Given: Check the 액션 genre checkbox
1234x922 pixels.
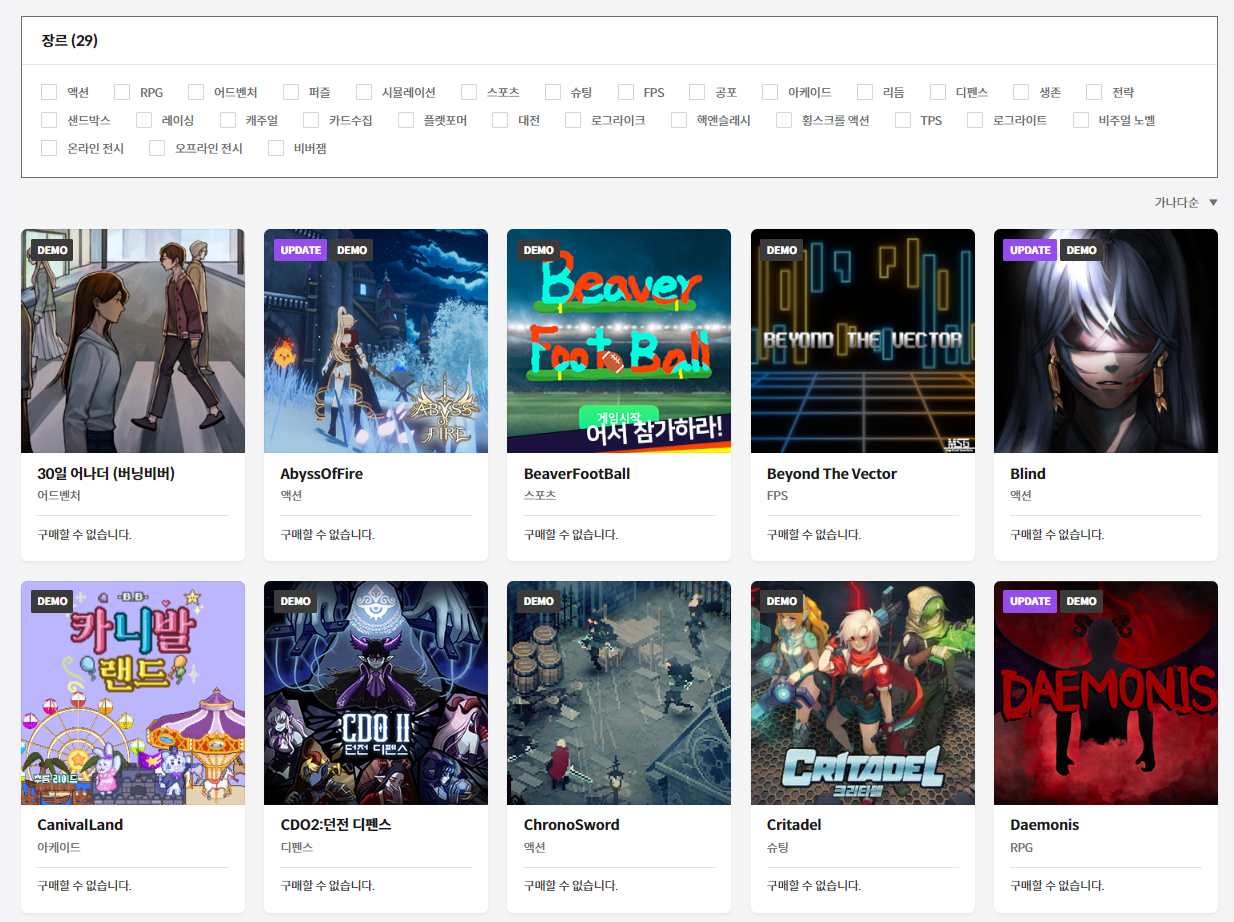Looking at the screenshot, I should (49, 92).
